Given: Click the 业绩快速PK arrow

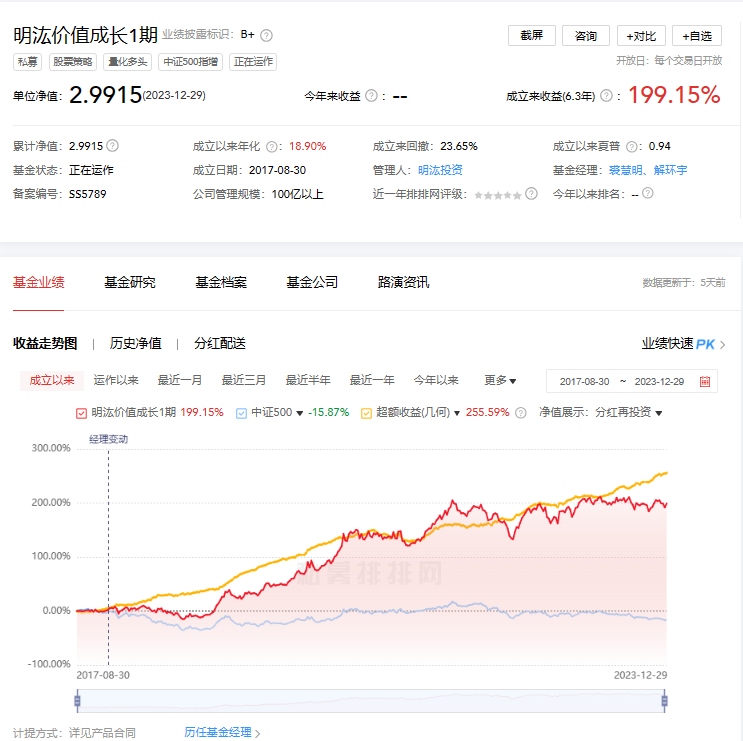Looking at the screenshot, I should click(x=723, y=345).
